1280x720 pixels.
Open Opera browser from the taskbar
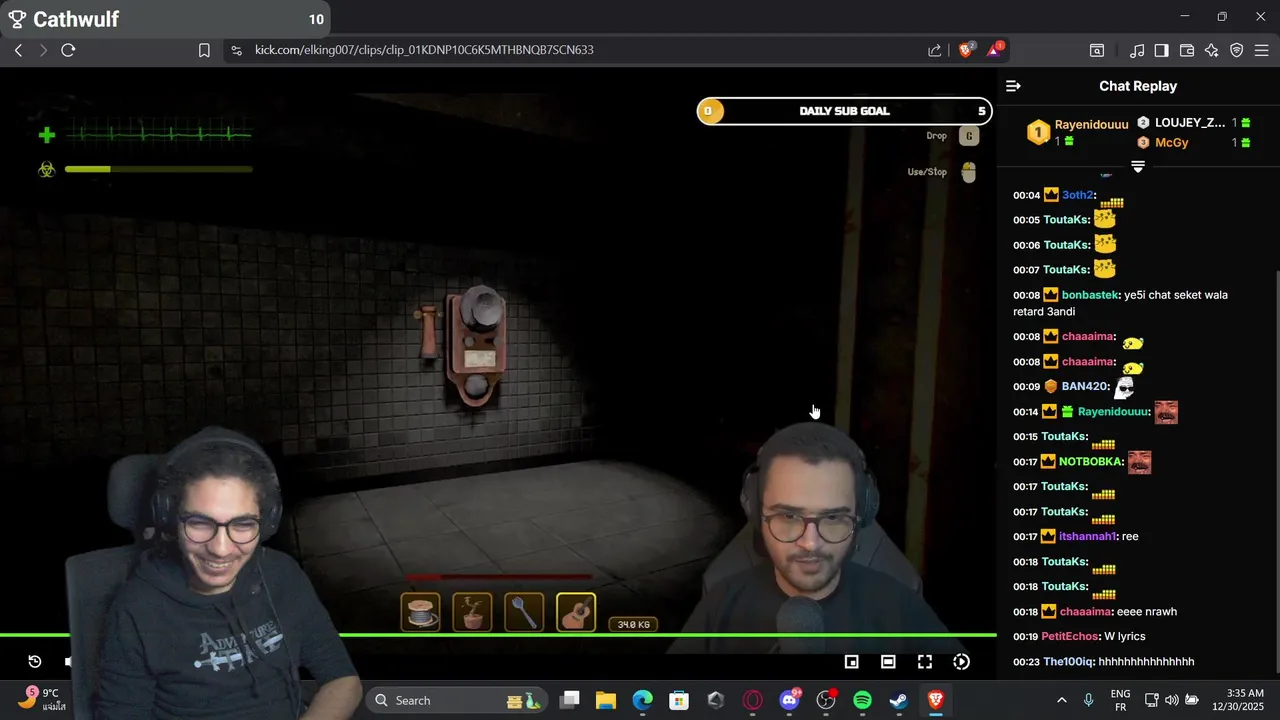752,700
